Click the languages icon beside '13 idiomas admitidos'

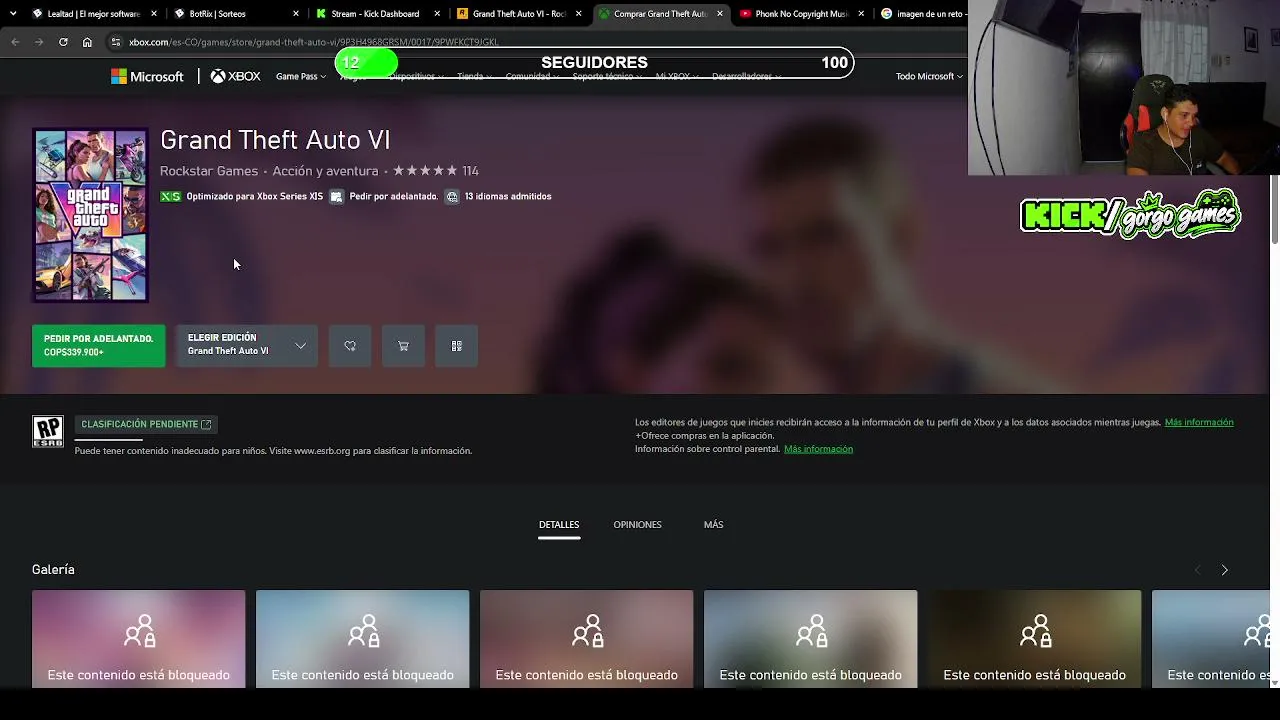[x=452, y=197]
